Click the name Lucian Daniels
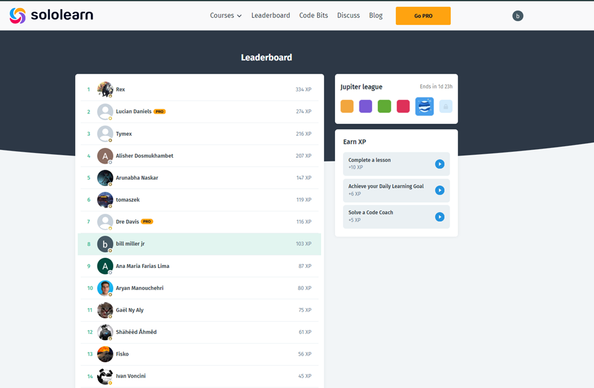Screen dimensions: 594x388 pyautogui.click(x=133, y=111)
